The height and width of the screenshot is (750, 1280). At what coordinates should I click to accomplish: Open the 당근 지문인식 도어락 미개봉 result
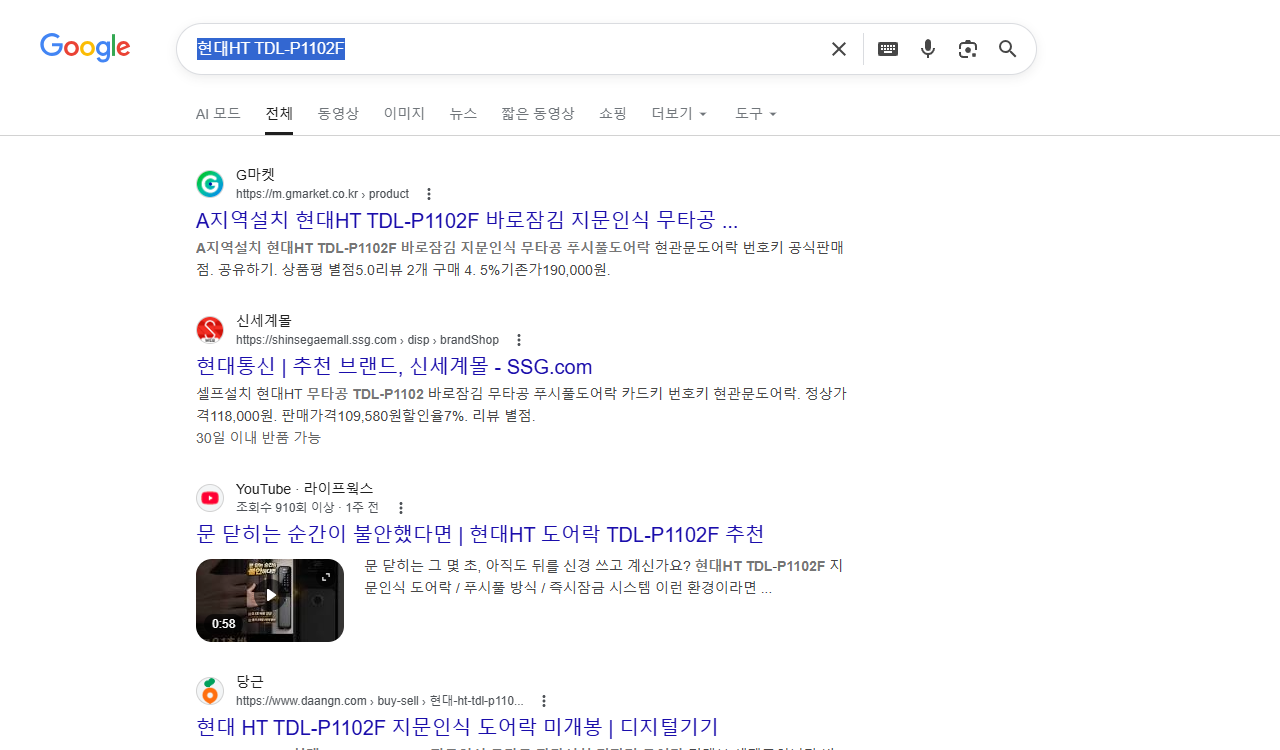tap(457, 726)
